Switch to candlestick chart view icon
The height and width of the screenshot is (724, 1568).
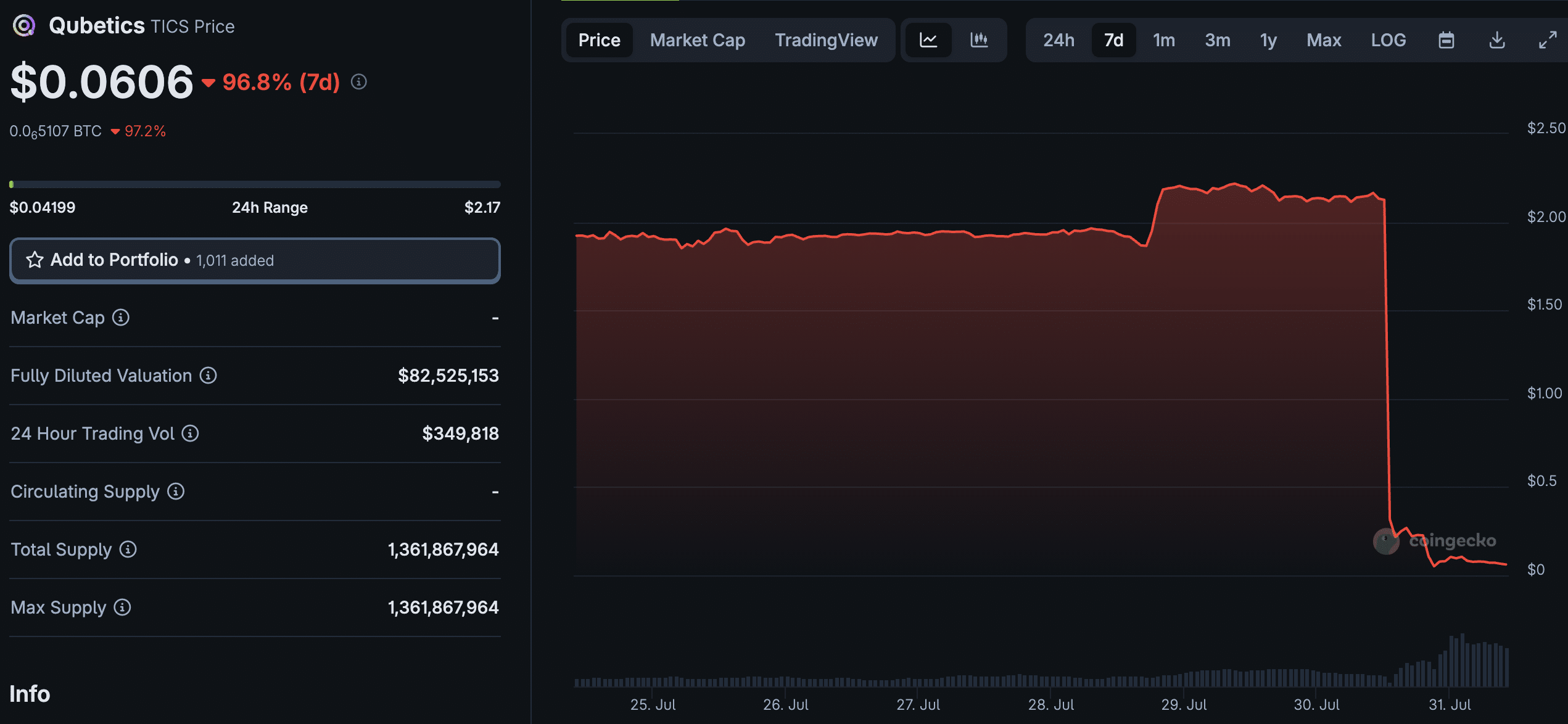point(979,40)
